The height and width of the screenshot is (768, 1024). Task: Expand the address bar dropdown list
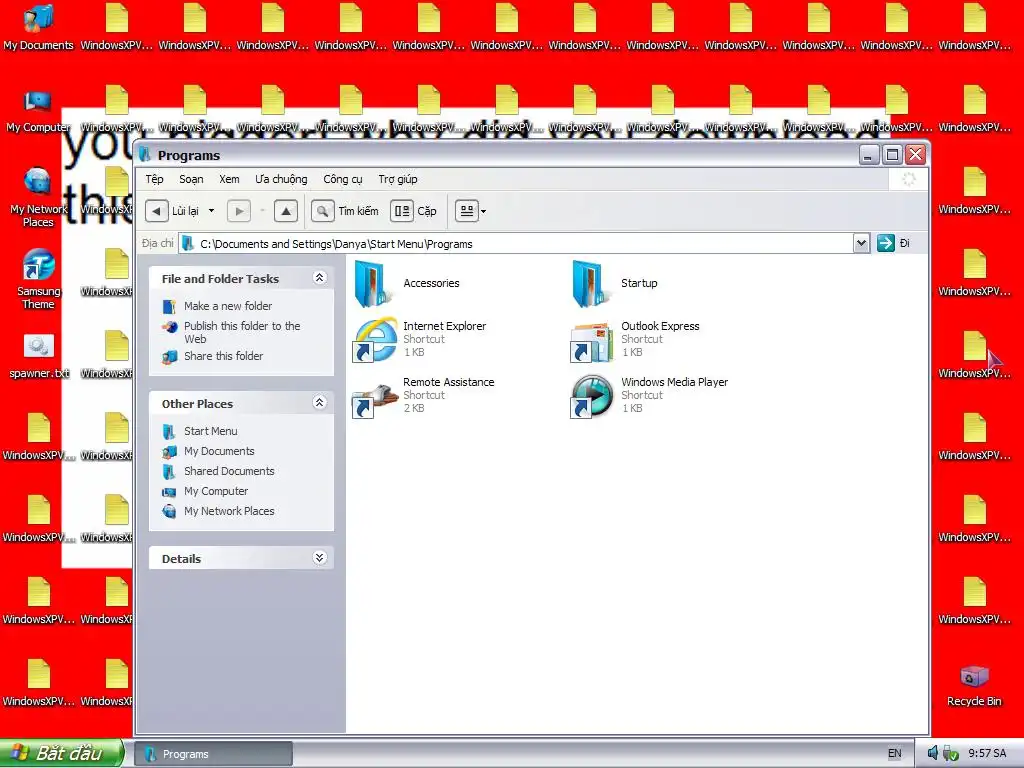861,244
